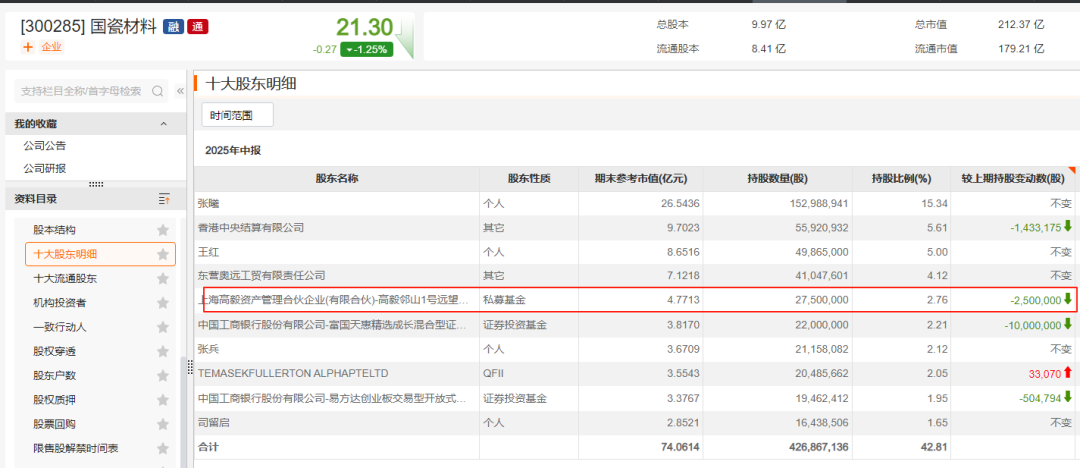Toggle favorite star for 股票回购
This screenshot has height=468, width=1080.
coord(163,425)
